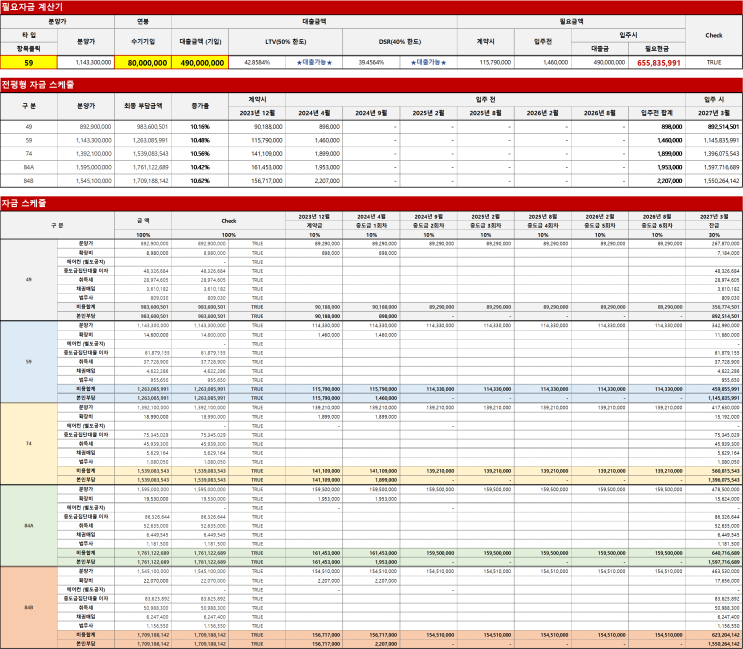
Task: Select the DSR percentage 39.4564%
Action: [371, 63]
